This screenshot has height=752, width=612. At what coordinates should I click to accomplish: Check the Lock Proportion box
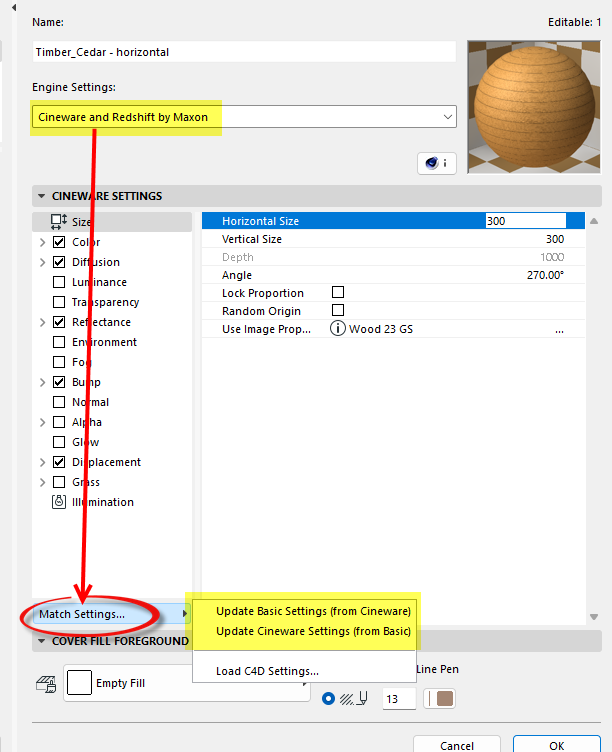pyautogui.click(x=338, y=292)
